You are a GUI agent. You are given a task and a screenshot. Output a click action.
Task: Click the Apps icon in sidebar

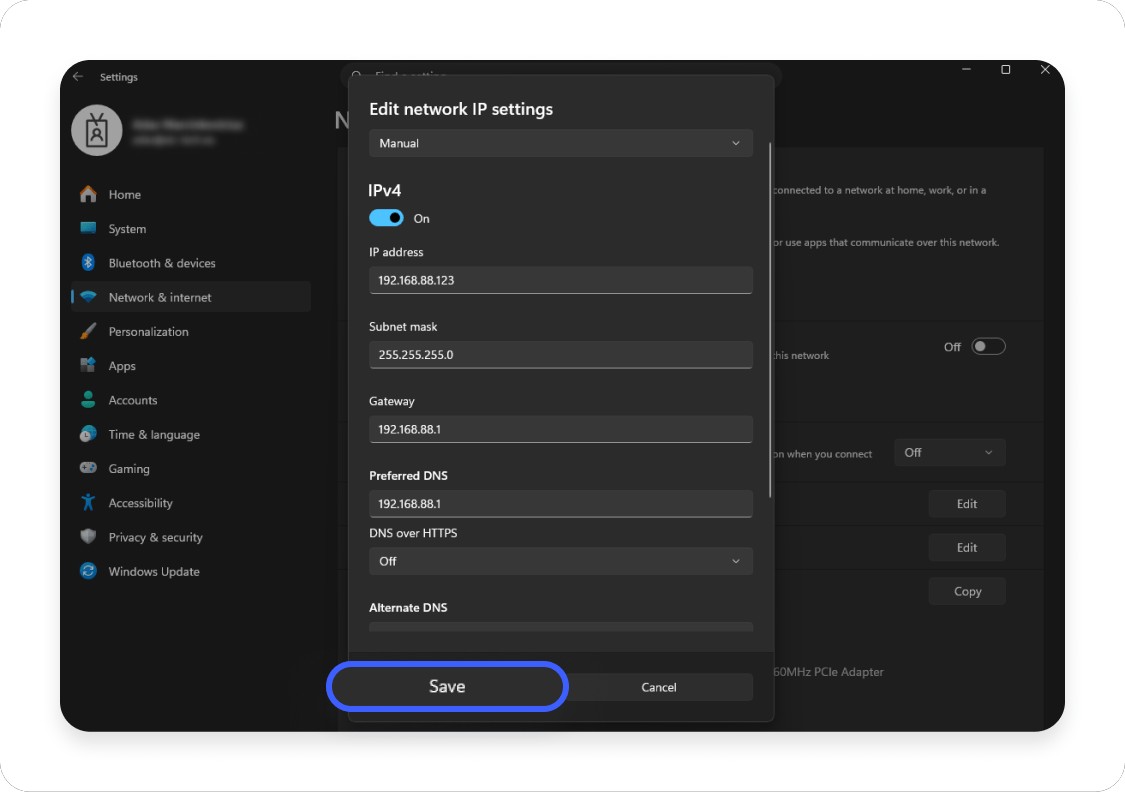click(88, 365)
